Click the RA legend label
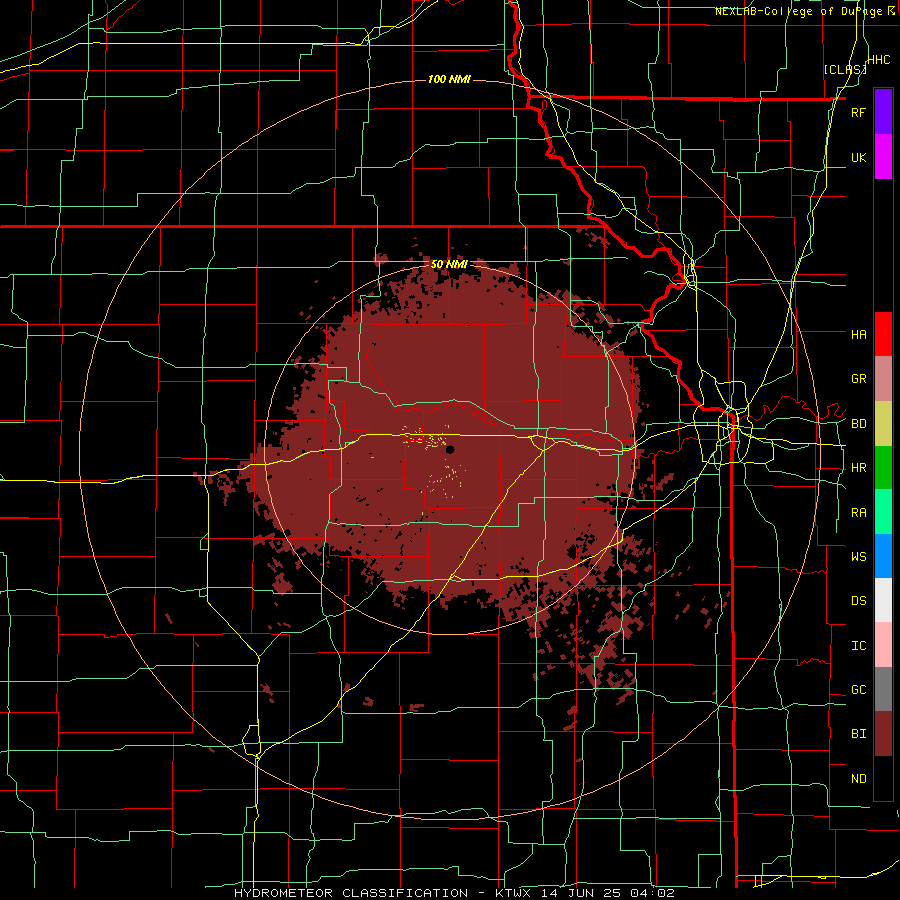900x900 pixels. 858,513
